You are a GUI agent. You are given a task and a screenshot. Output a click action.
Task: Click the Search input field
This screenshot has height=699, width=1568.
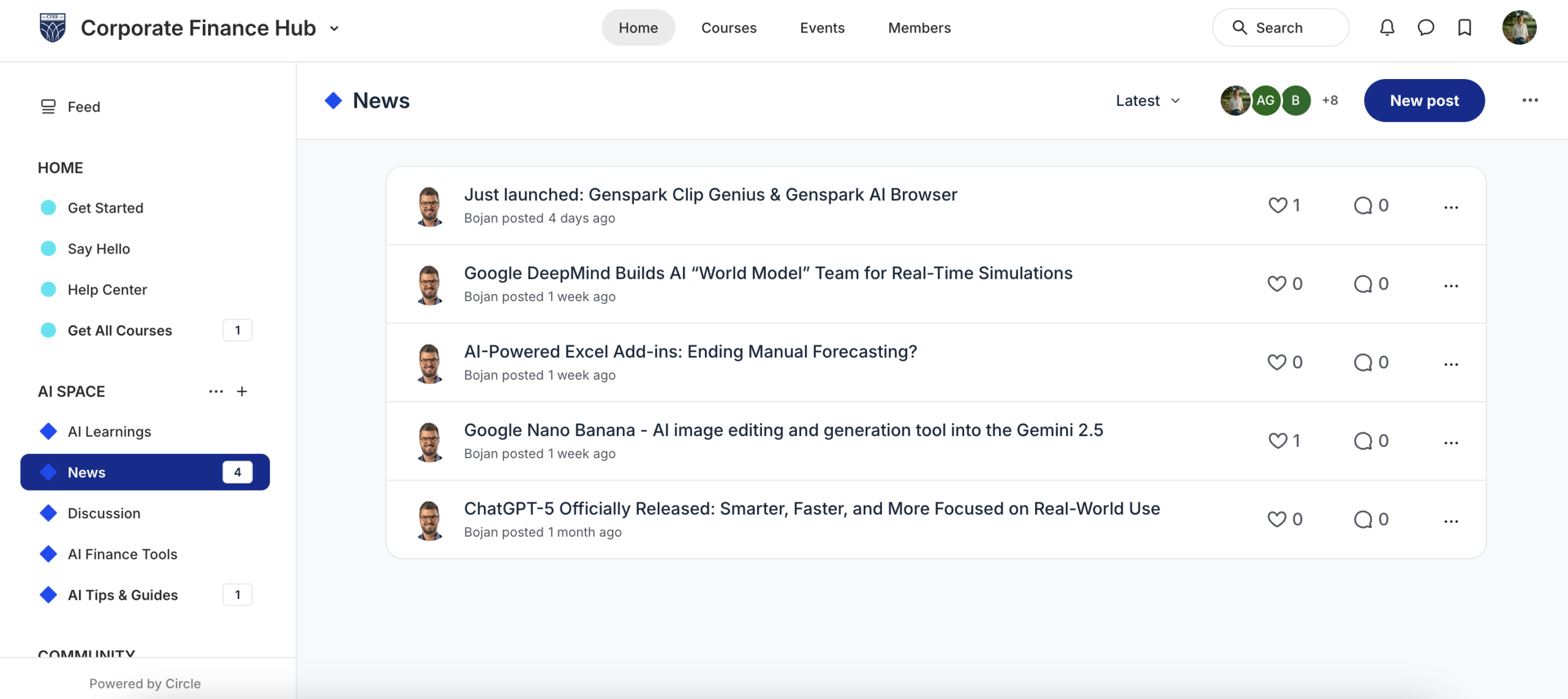tap(1280, 28)
